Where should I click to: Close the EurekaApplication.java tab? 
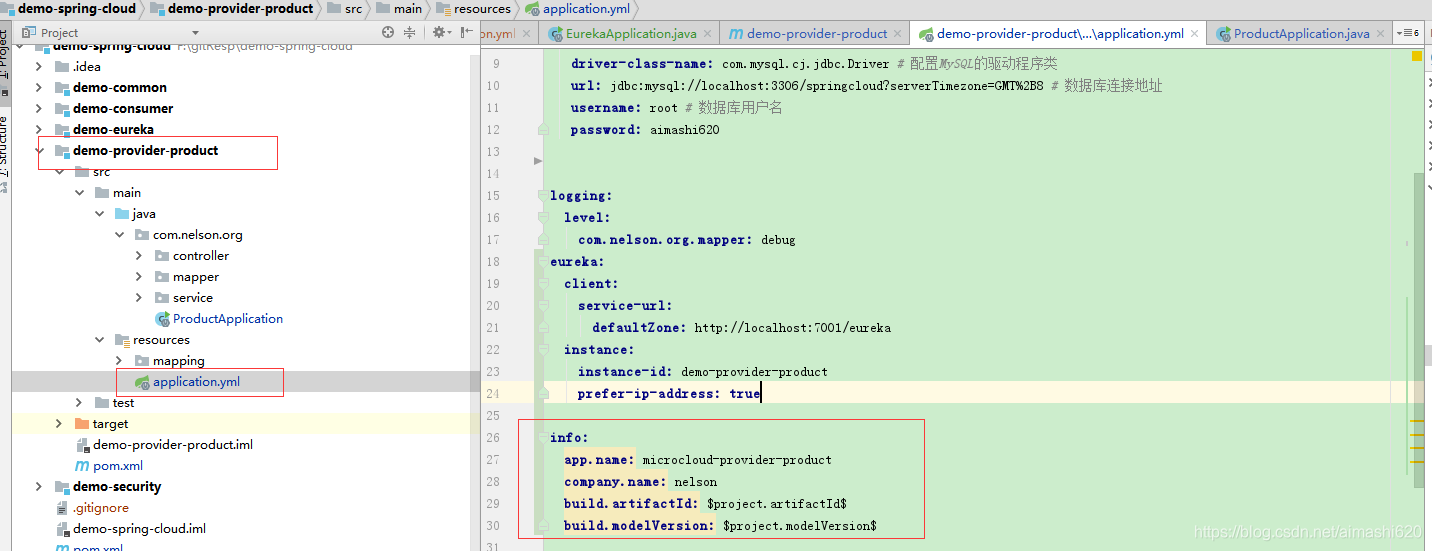pyautogui.click(x=709, y=34)
